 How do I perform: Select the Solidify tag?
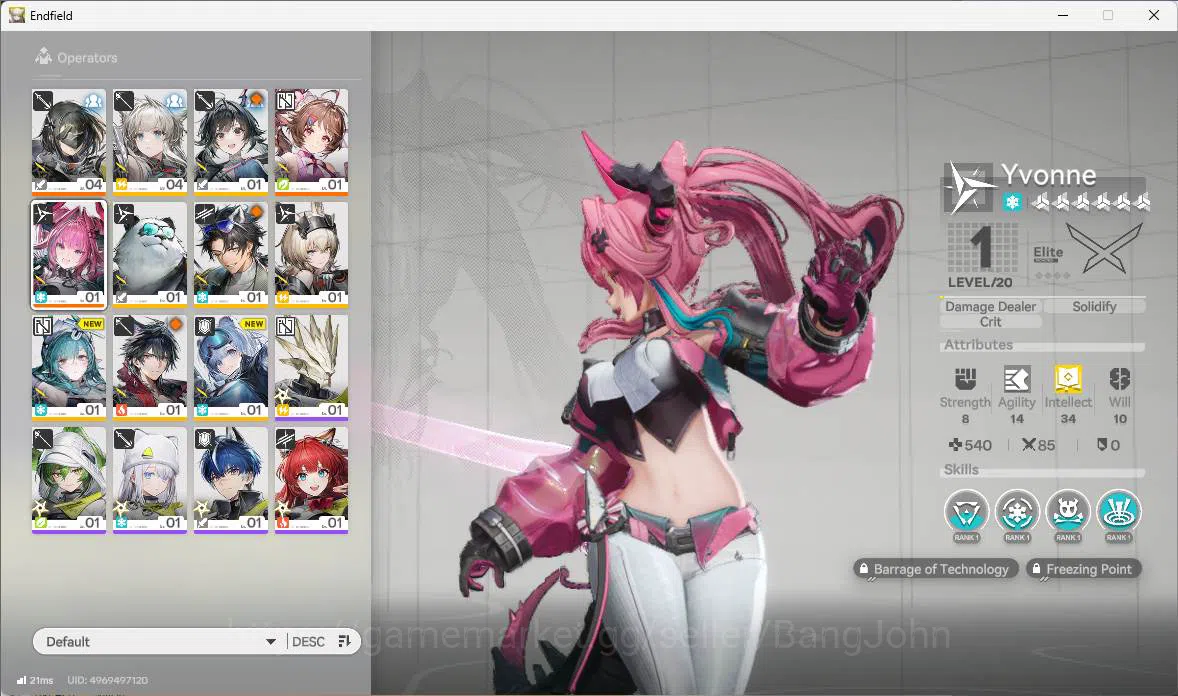pyautogui.click(x=1094, y=306)
